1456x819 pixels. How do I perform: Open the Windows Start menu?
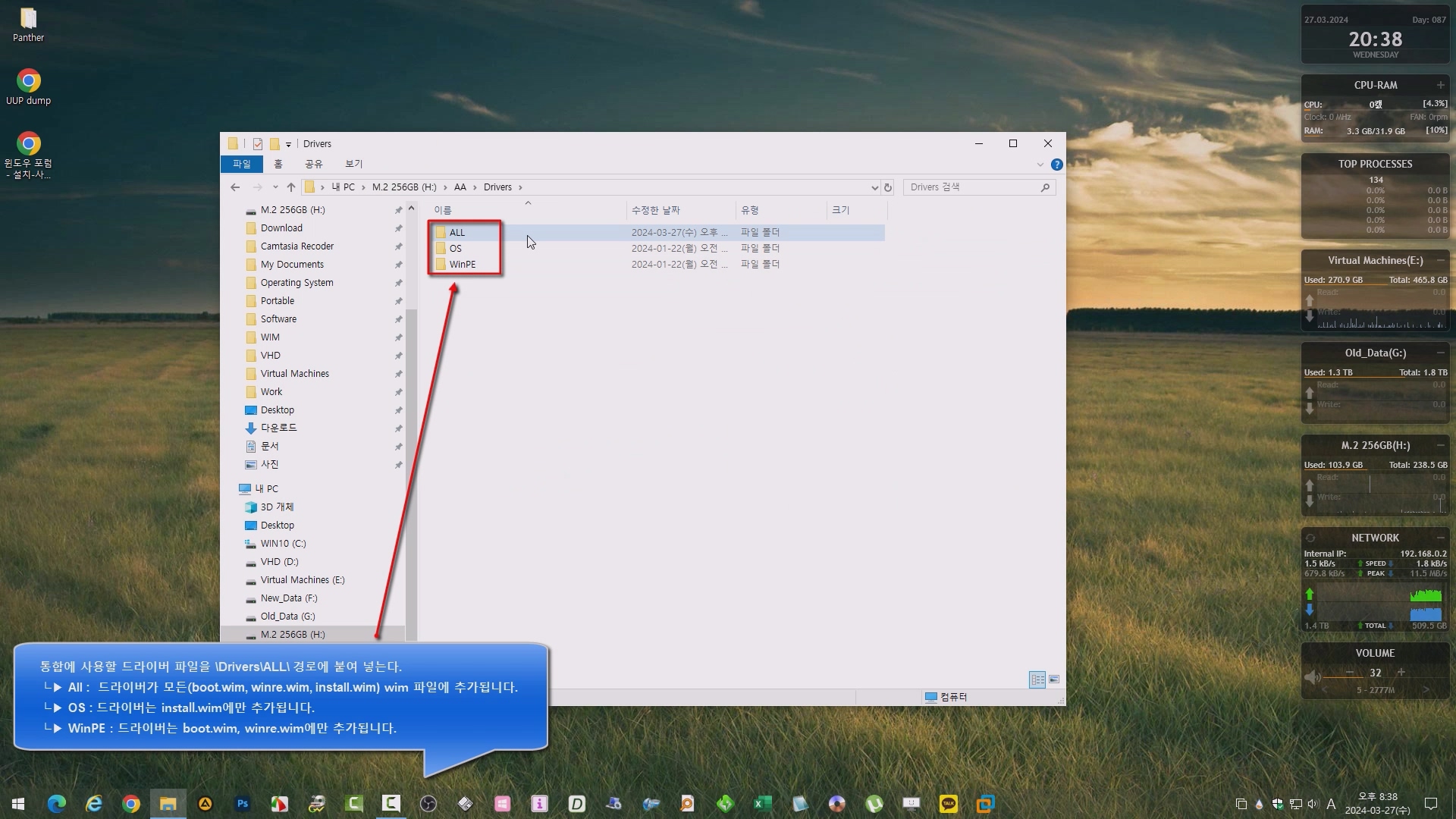click(x=18, y=803)
